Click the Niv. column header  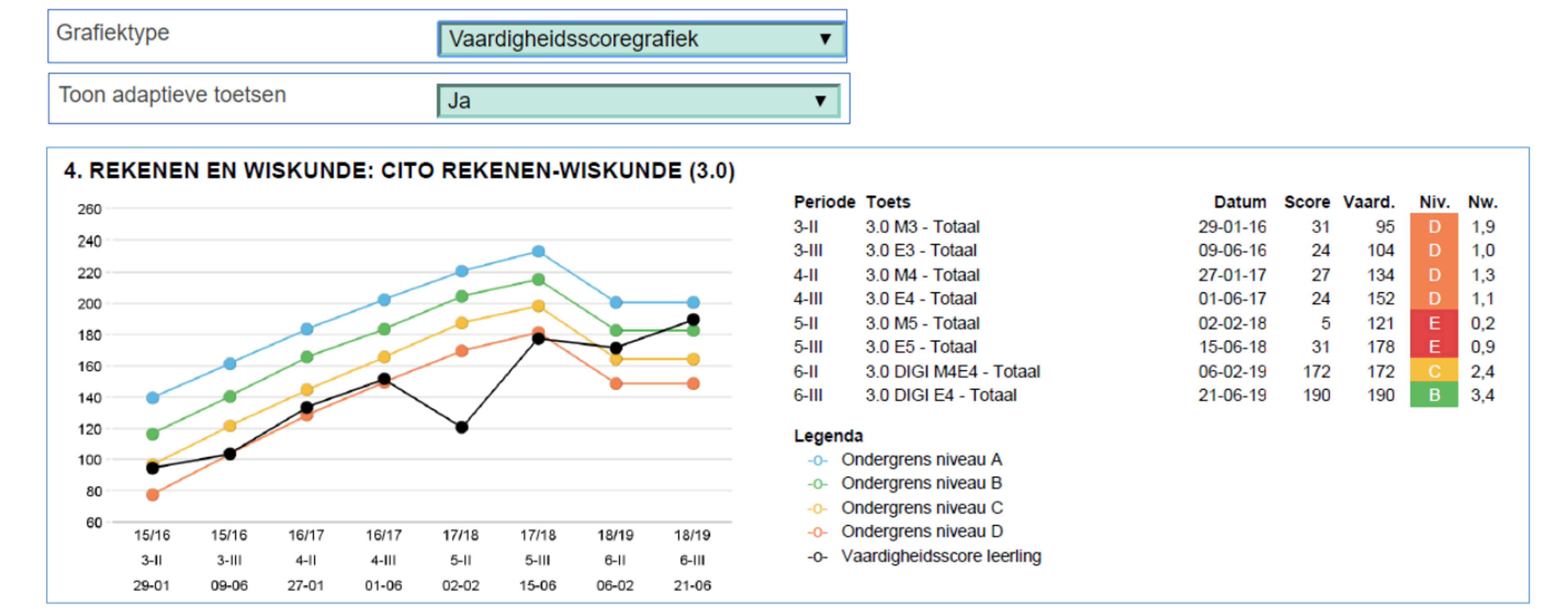1434,202
